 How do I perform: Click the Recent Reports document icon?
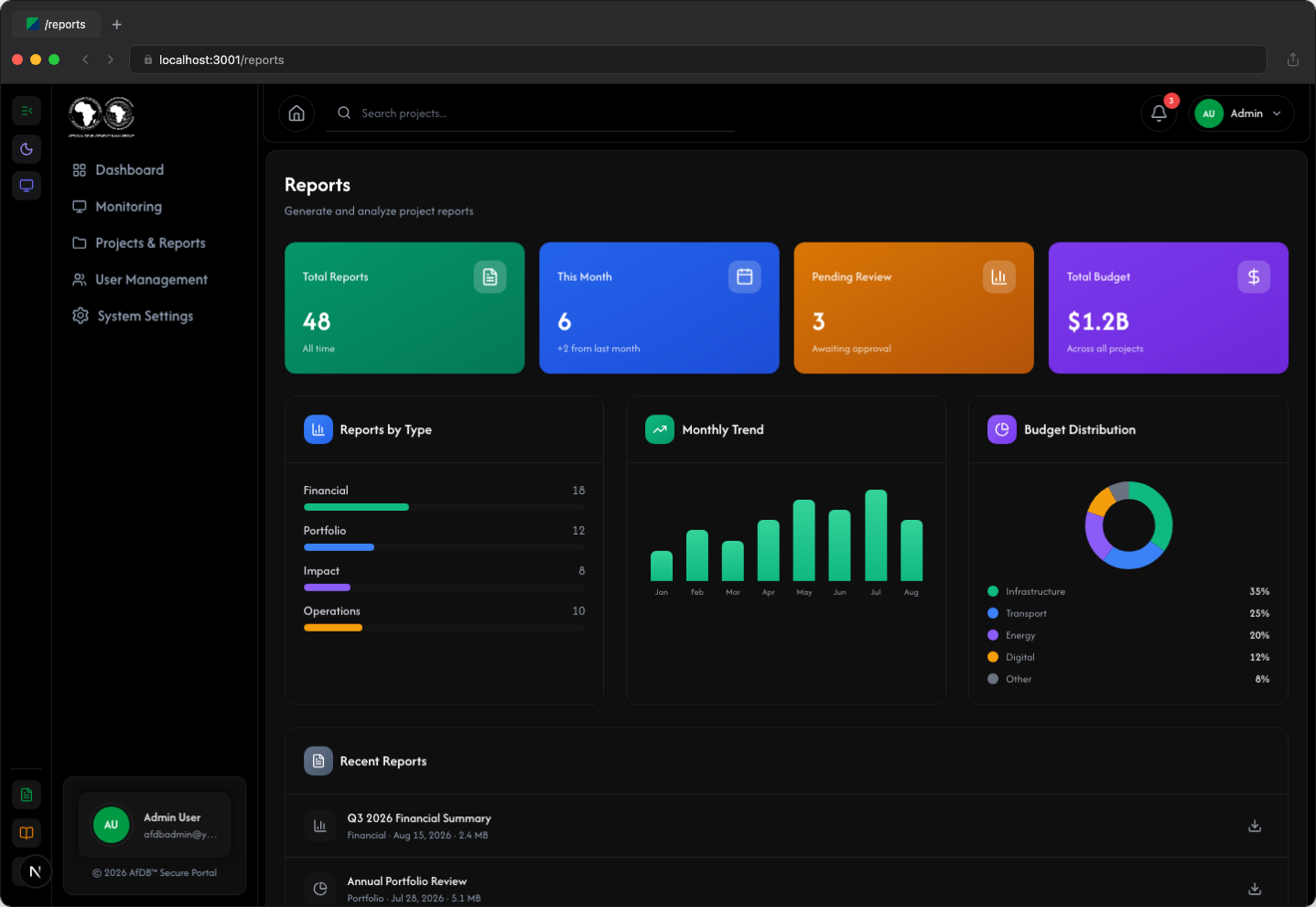[x=318, y=761]
